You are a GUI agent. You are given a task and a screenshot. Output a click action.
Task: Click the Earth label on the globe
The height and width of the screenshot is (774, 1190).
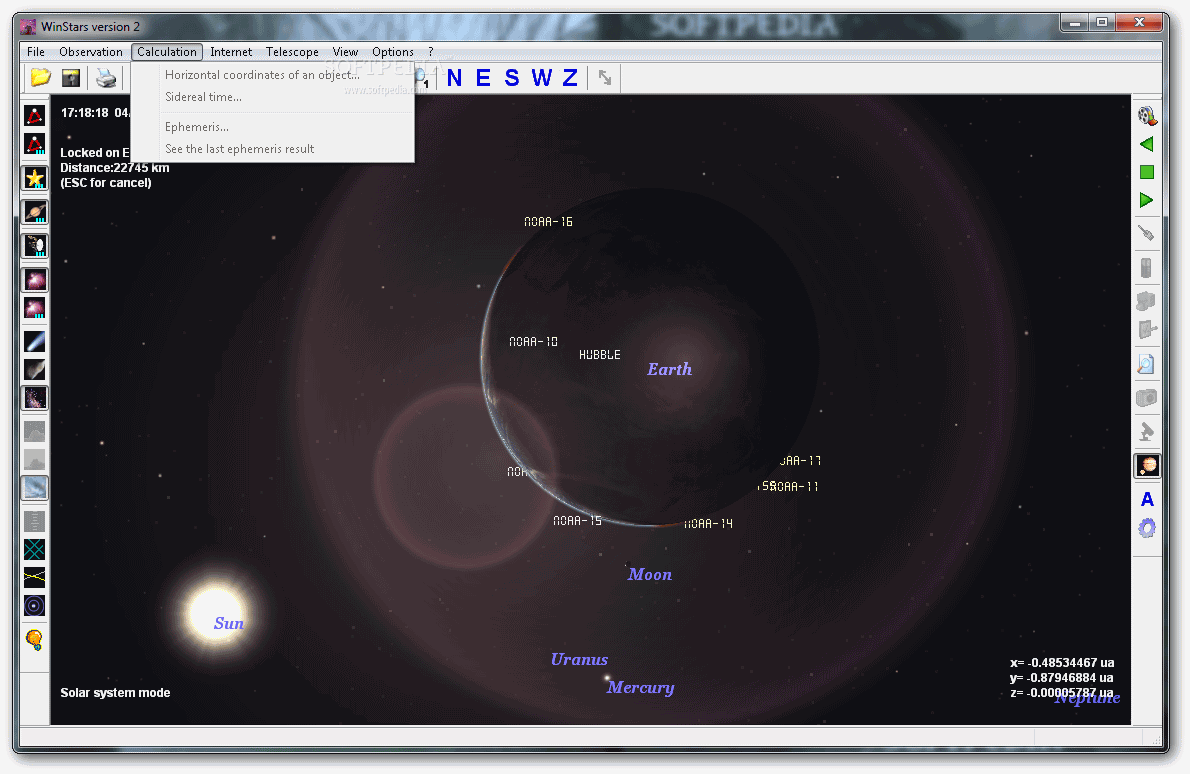669,370
